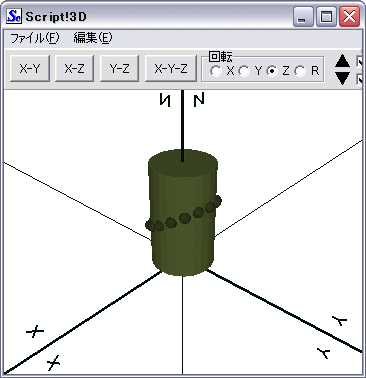Switch to the X-Y-Z view
The height and width of the screenshot is (378, 366).
click(x=171, y=69)
